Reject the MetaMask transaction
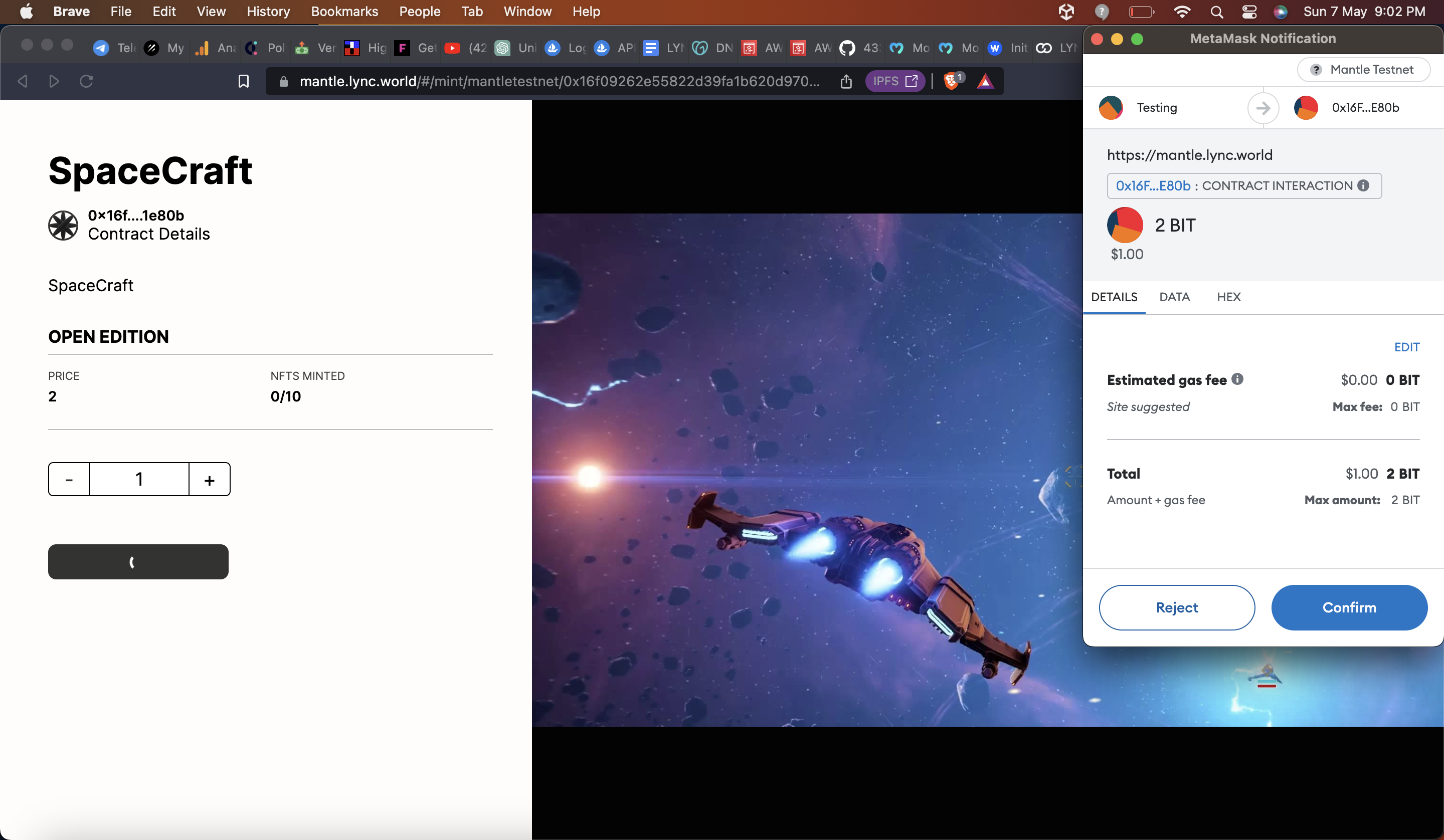The height and width of the screenshot is (840, 1444). click(x=1176, y=607)
